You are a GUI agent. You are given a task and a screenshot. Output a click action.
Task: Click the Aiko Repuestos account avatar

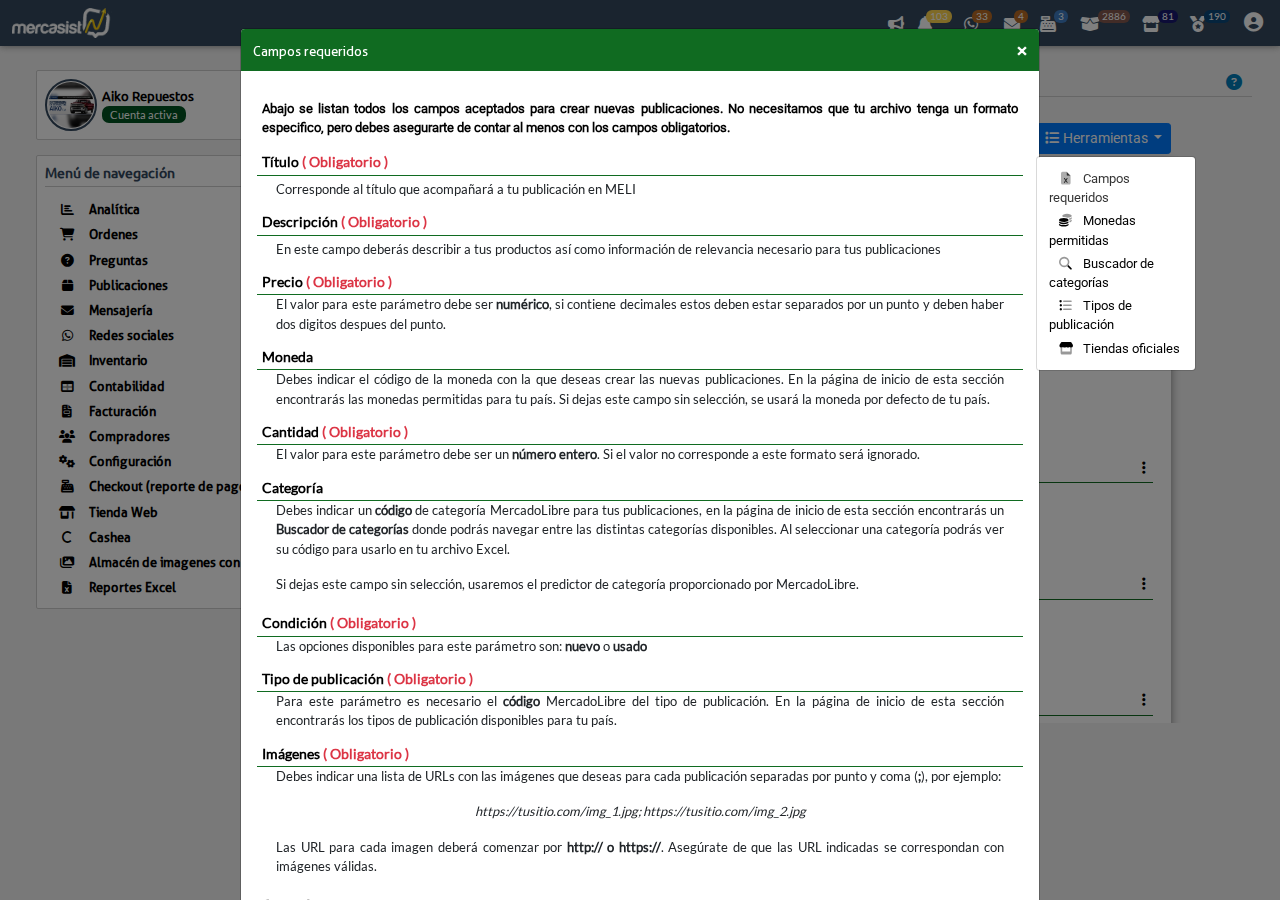click(x=71, y=105)
